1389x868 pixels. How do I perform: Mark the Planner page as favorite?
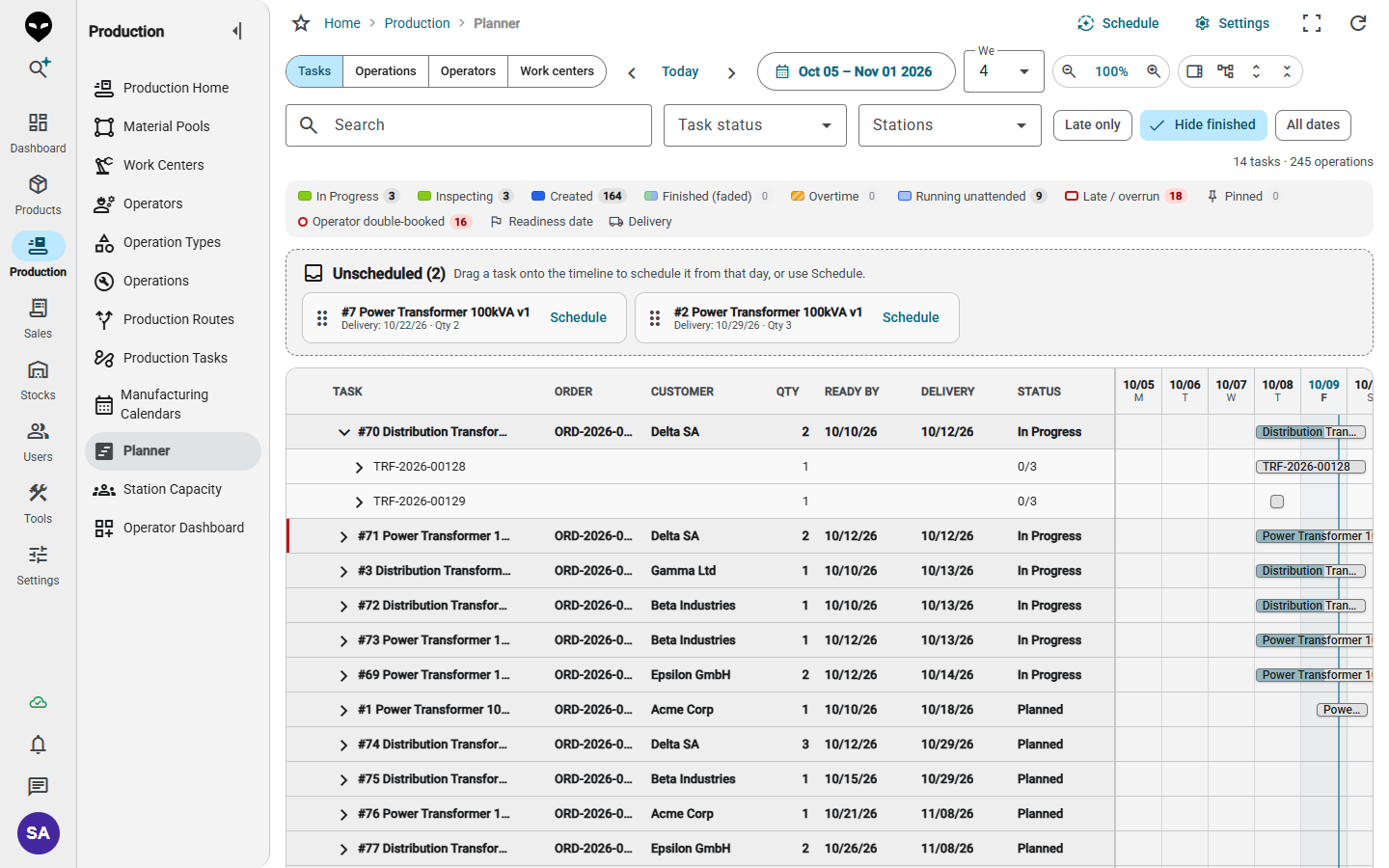(301, 23)
